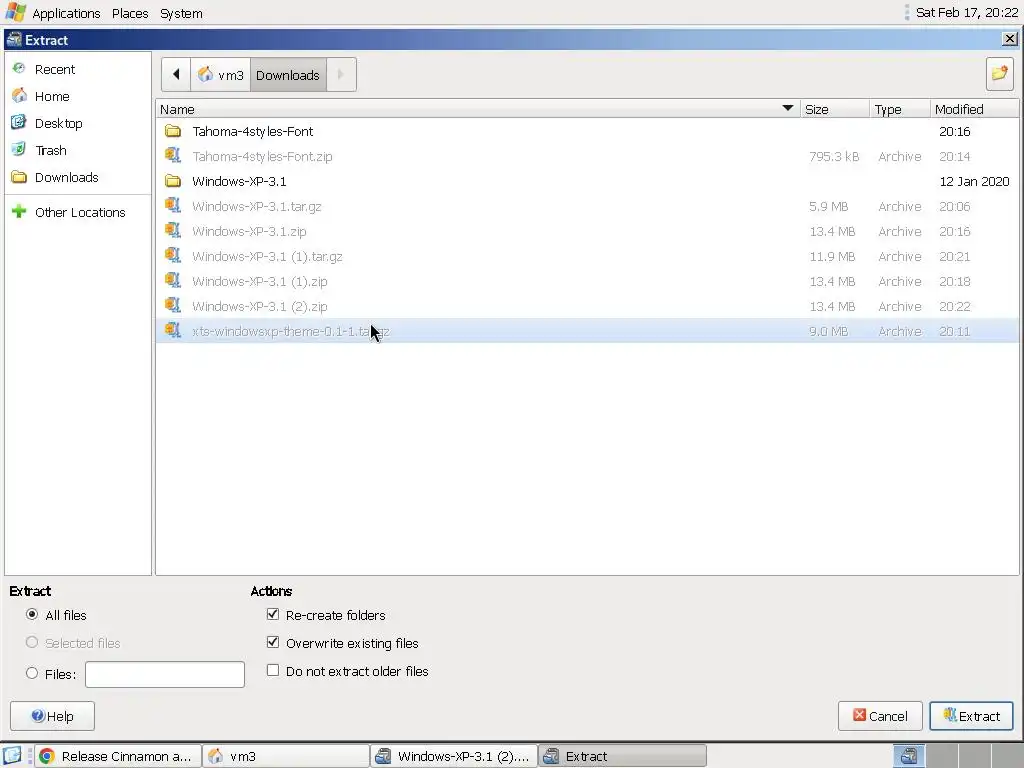
Task: Click archive icon of Windows-XP-3.1.tar.gz
Action: [173, 206]
